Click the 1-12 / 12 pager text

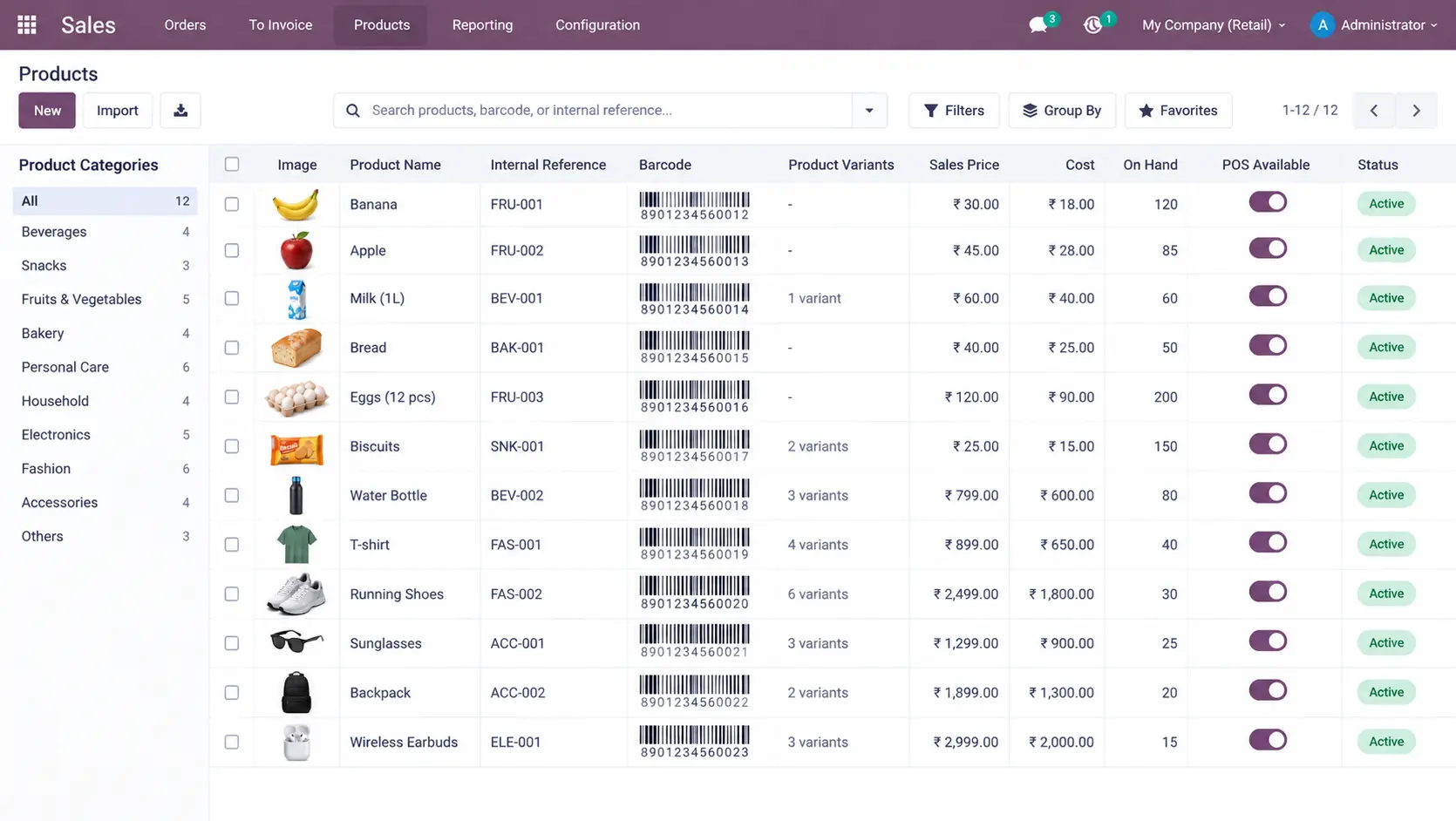[1310, 111]
